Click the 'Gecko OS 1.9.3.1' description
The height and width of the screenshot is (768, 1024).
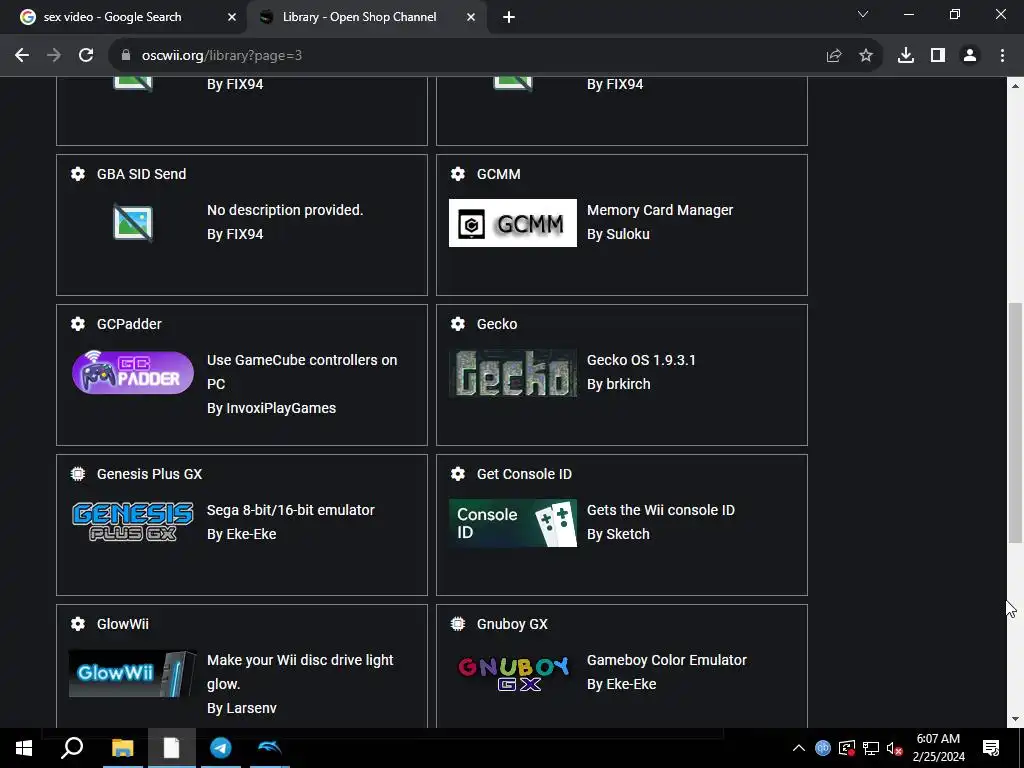tap(641, 360)
